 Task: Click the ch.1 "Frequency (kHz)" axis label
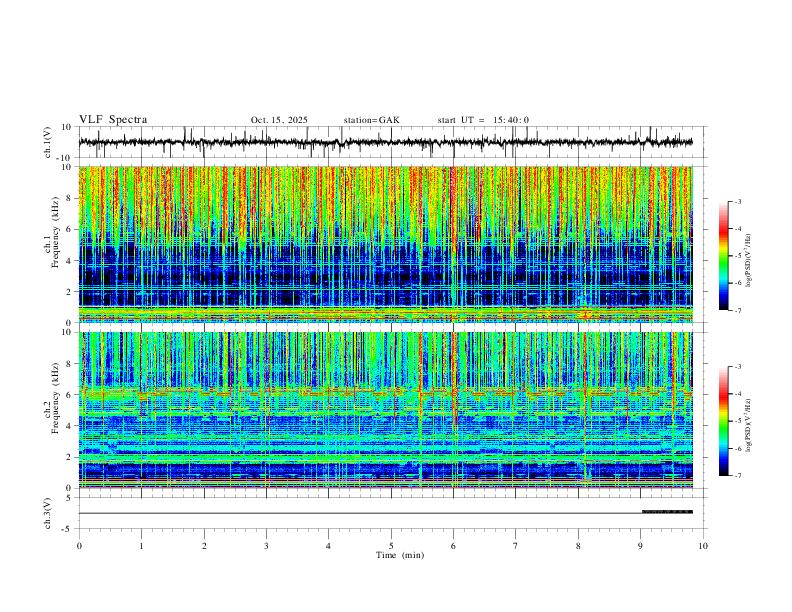click(55, 234)
